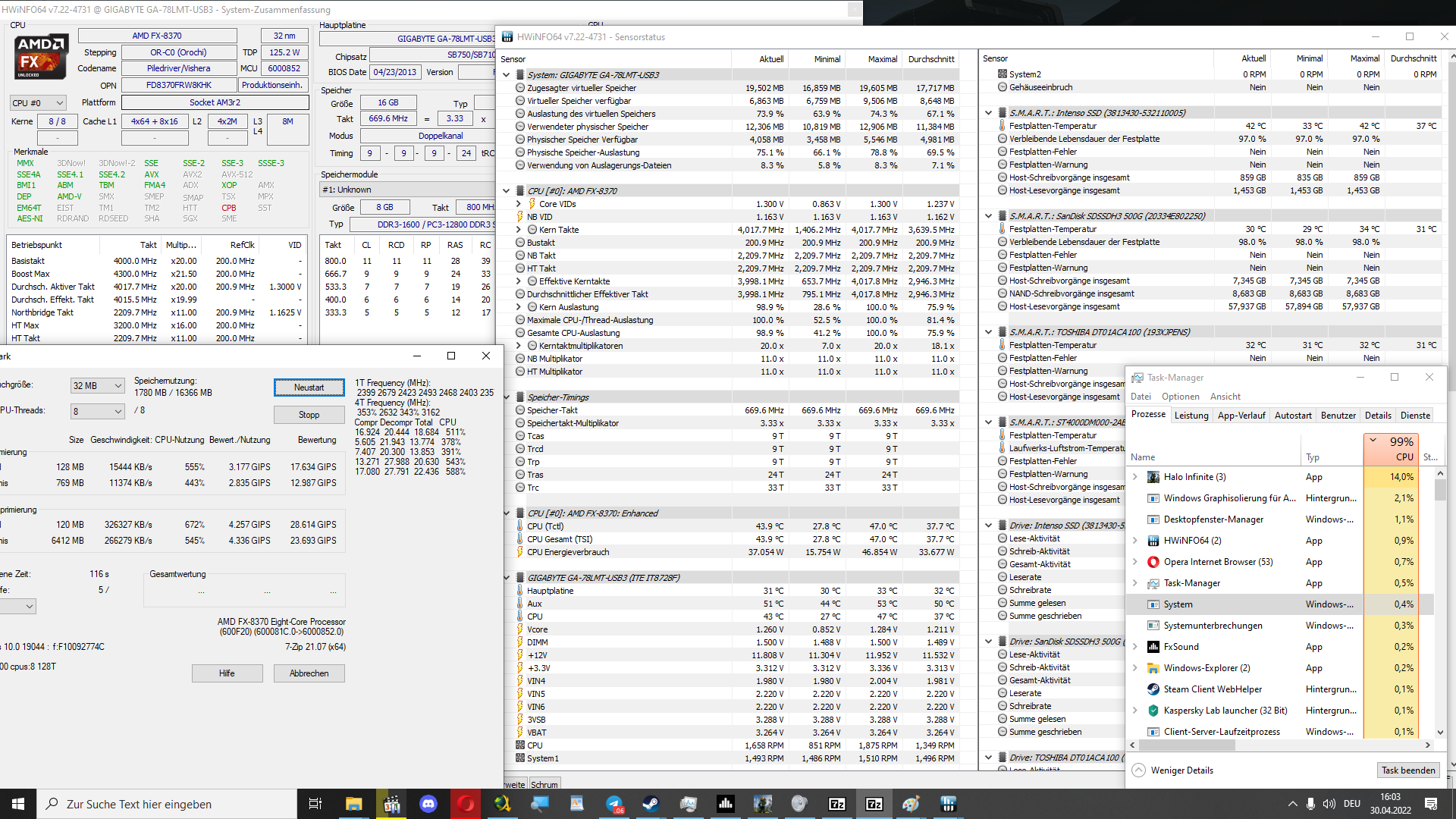Open the 32 MB dictionary size dropdown
This screenshot has width=1456, height=819.
[x=97, y=386]
